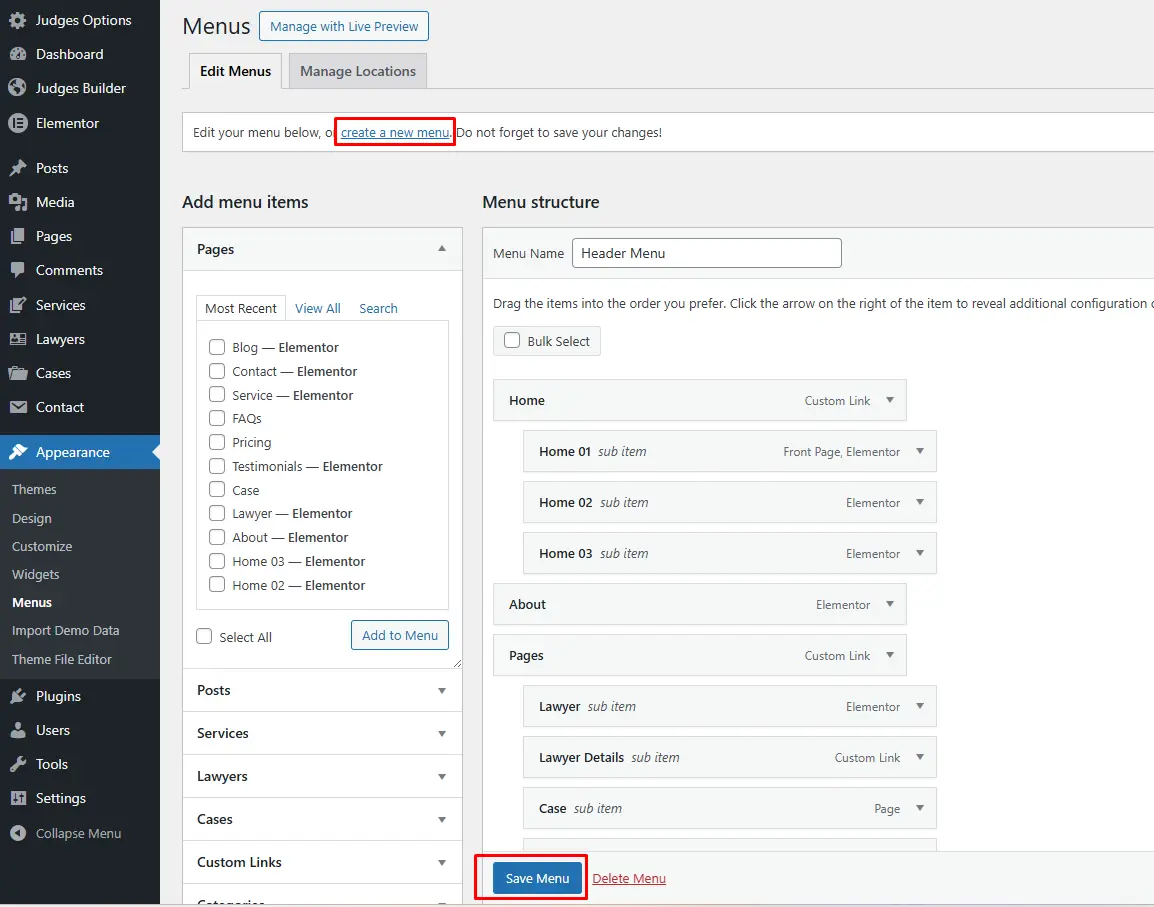Open Customize in the Appearance submenu
The height and width of the screenshot is (907, 1154).
click(x=42, y=546)
